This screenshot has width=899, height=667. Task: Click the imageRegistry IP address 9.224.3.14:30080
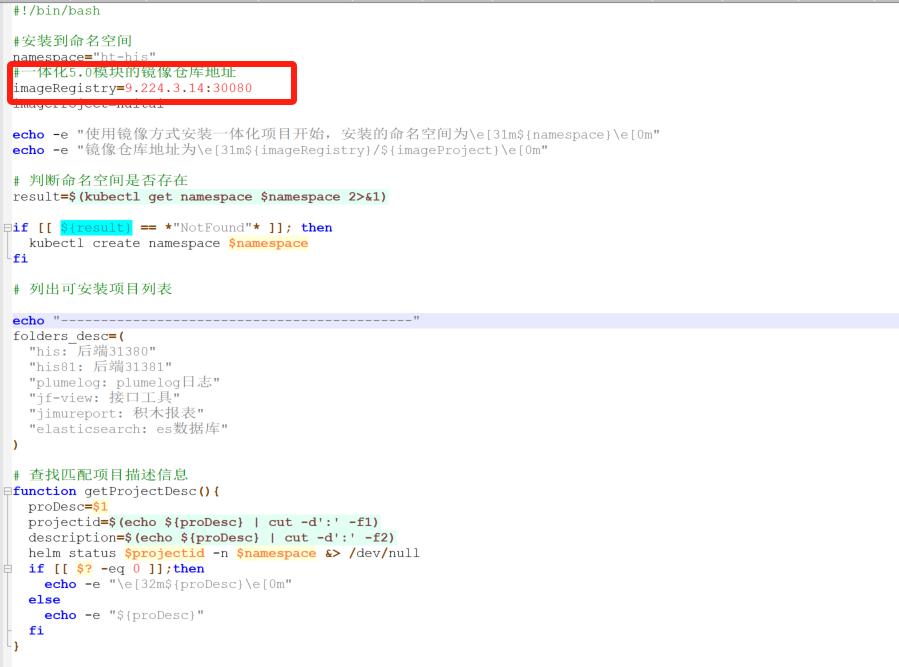point(188,89)
